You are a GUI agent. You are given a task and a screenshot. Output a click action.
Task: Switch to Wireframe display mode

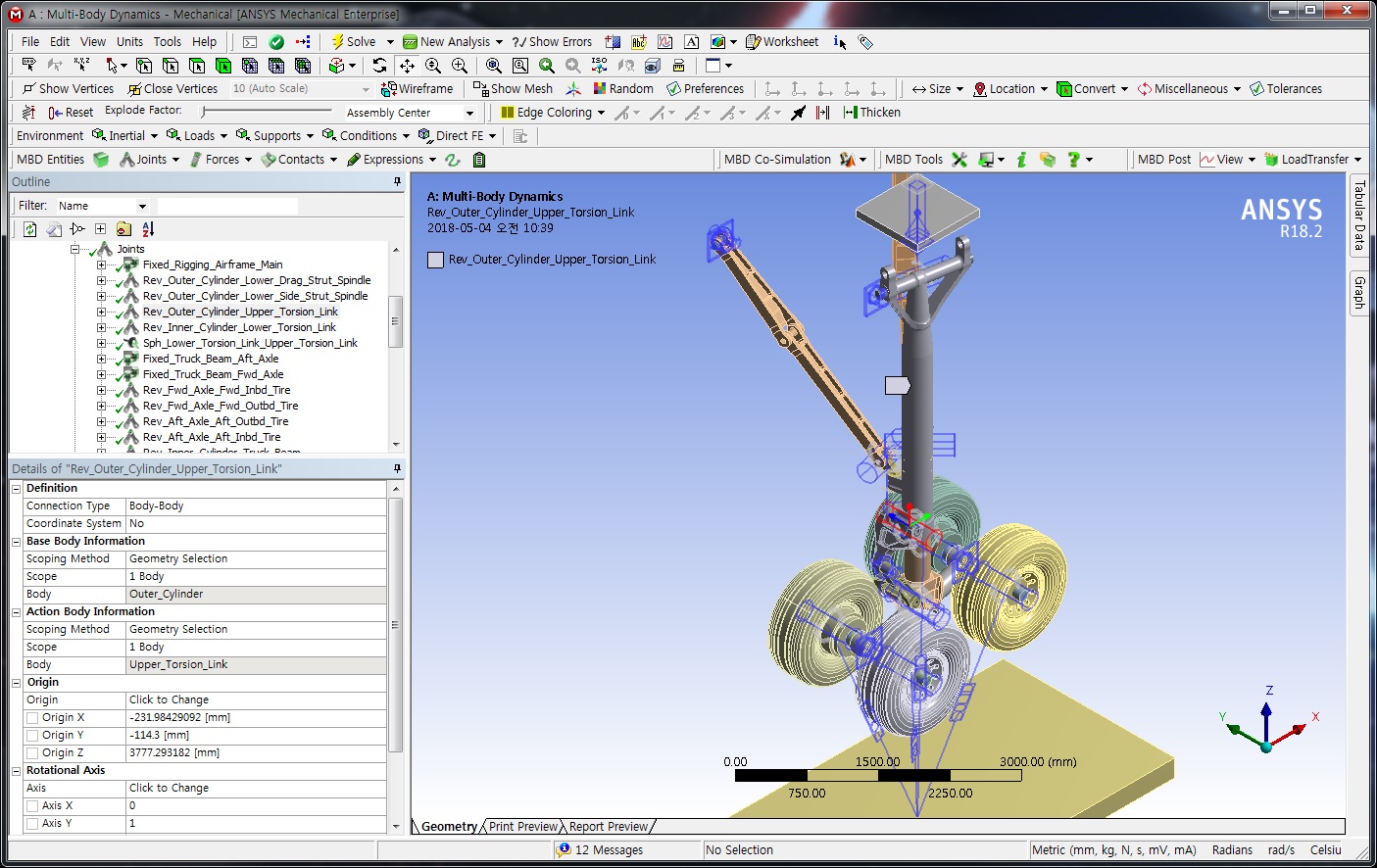(418, 89)
